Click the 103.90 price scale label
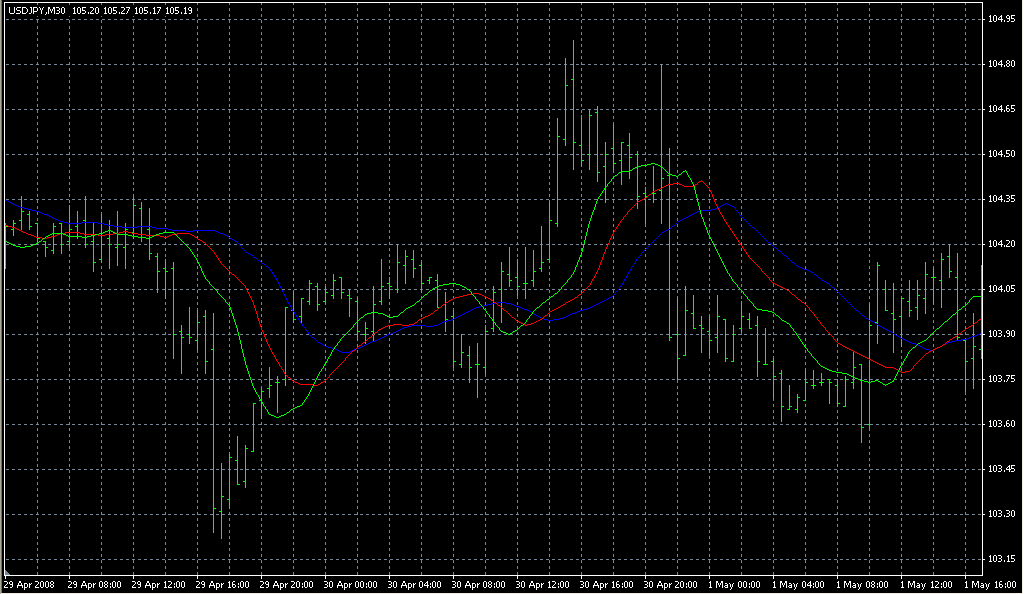 1001,334
